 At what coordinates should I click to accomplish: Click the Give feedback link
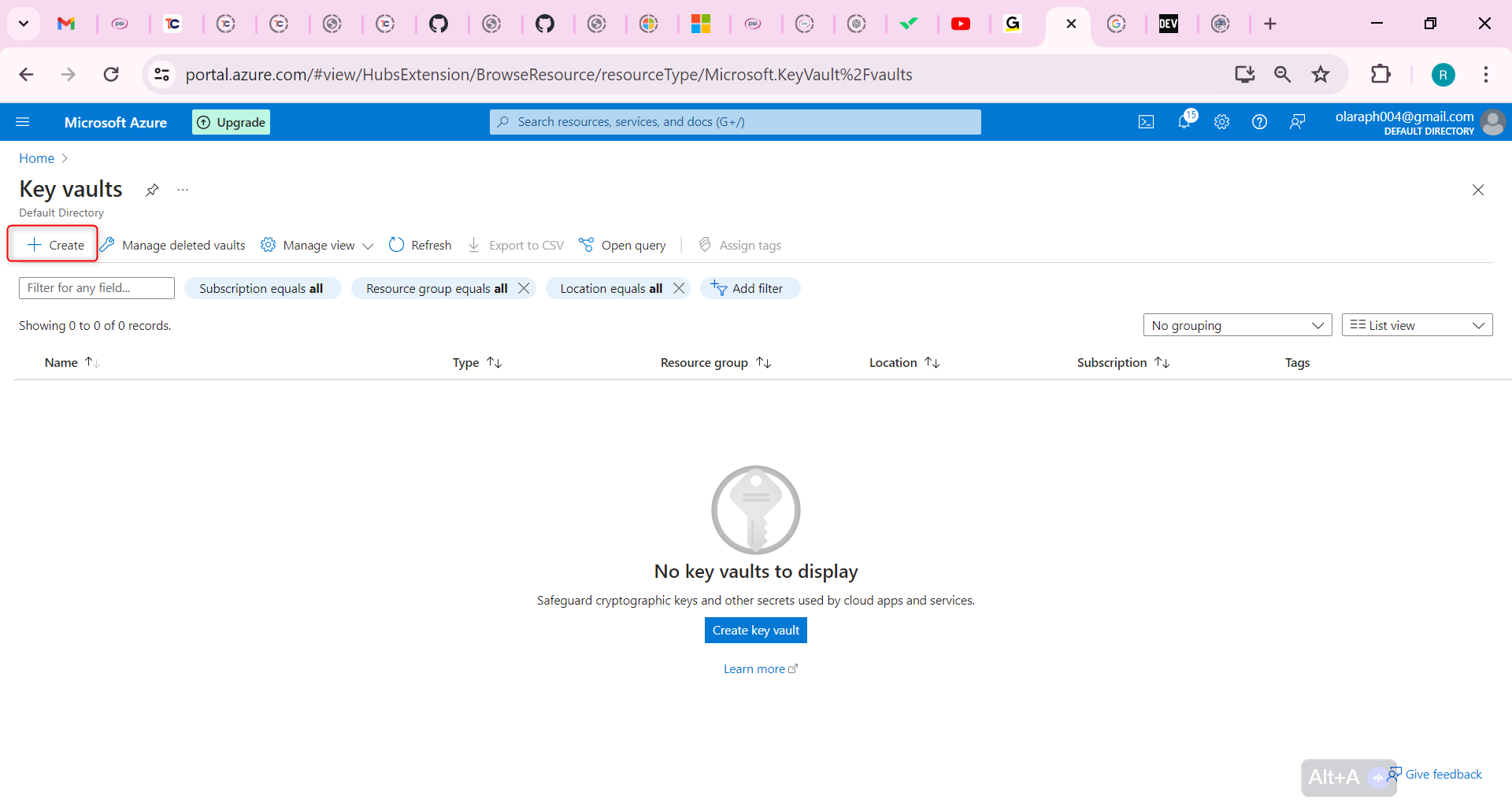point(1435,774)
